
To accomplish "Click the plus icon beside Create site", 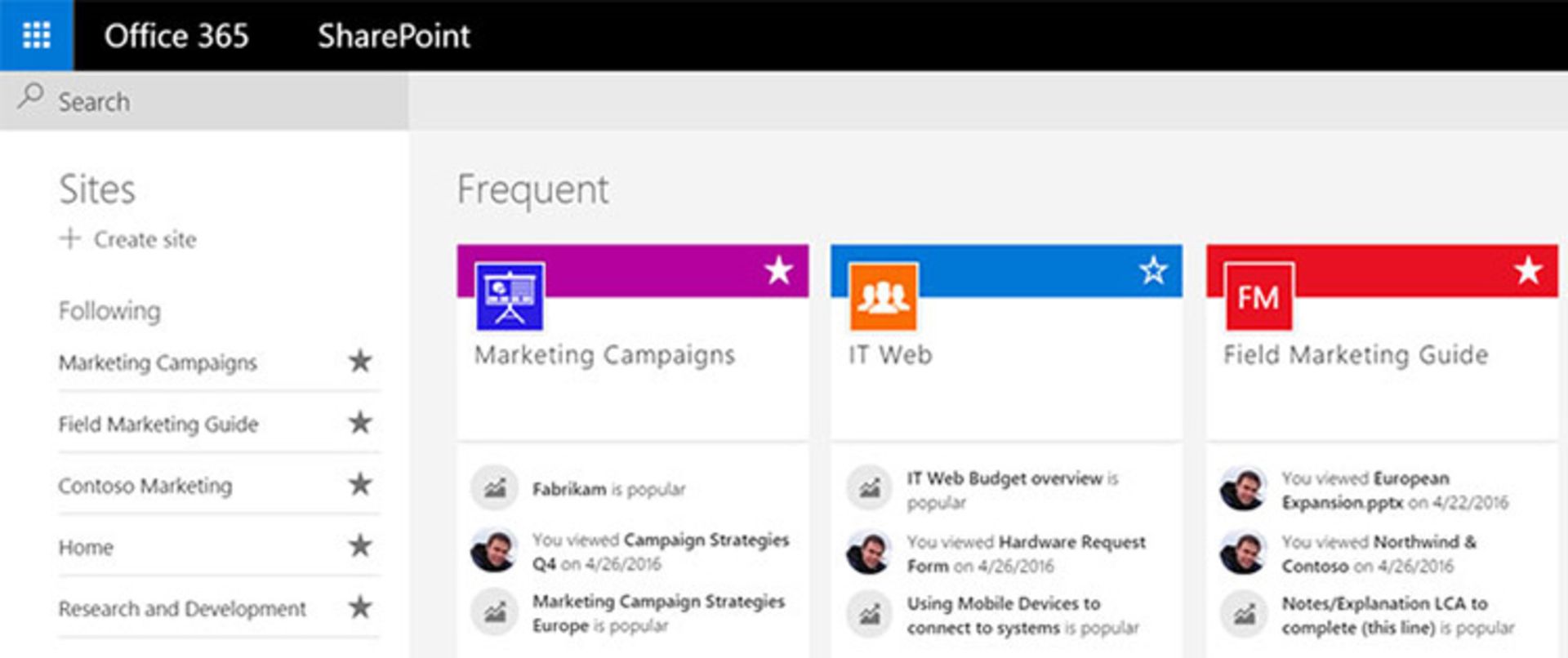I will (70, 238).
